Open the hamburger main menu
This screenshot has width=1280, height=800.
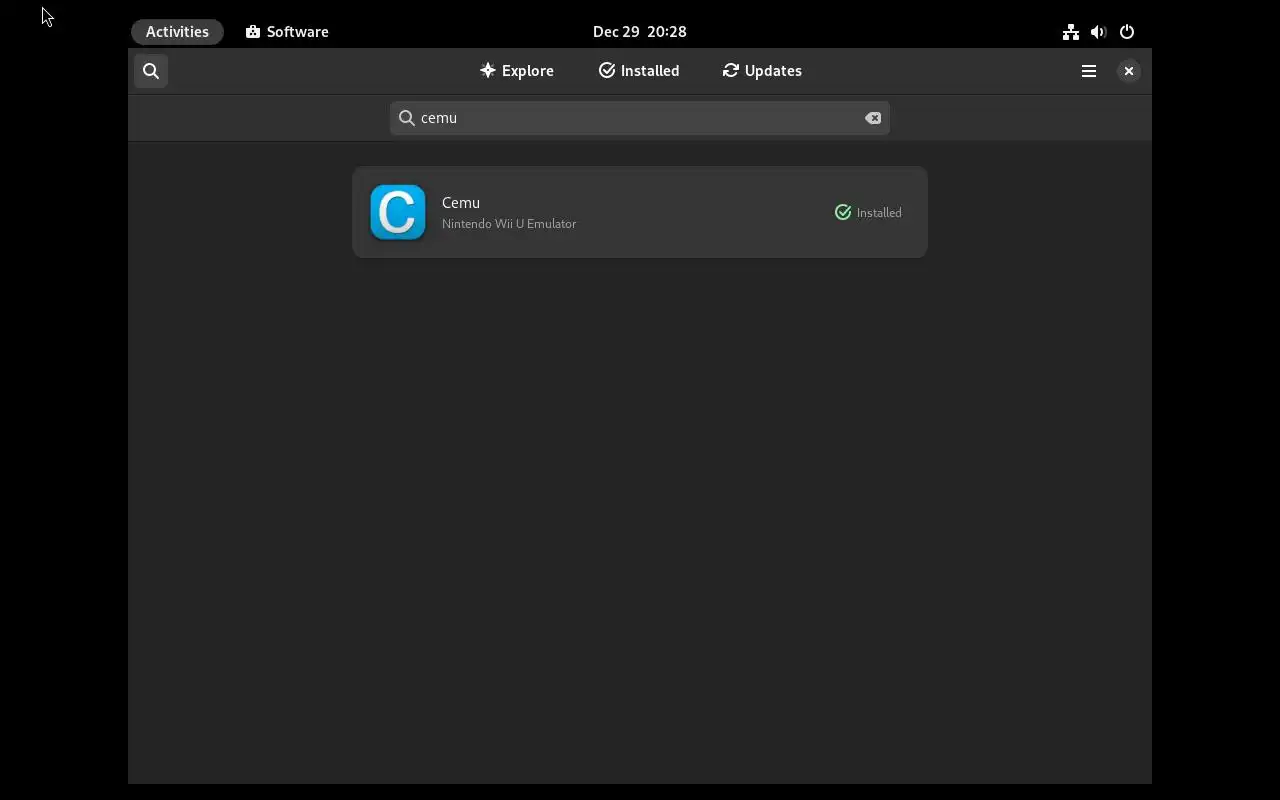[x=1089, y=71]
